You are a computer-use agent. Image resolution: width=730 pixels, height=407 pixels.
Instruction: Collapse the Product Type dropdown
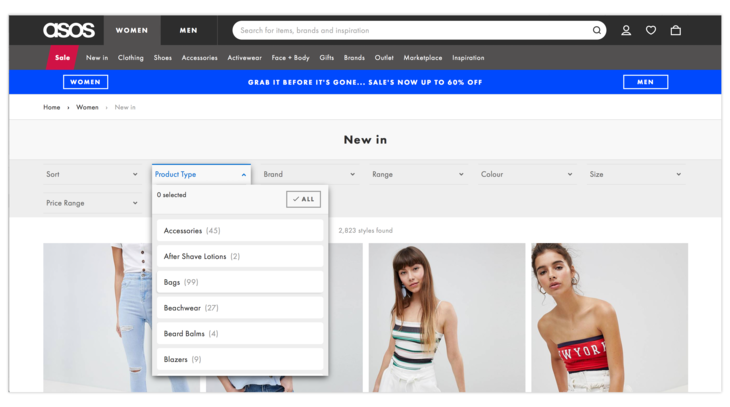201,174
